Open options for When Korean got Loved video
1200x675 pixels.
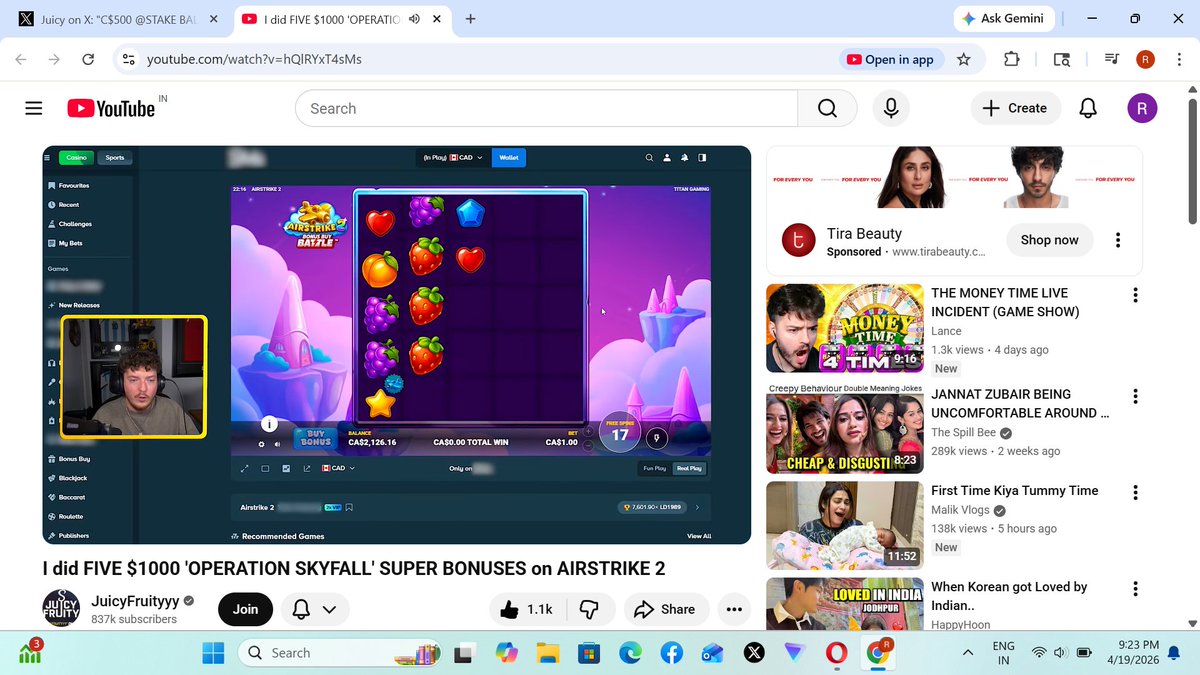pos(1135,588)
